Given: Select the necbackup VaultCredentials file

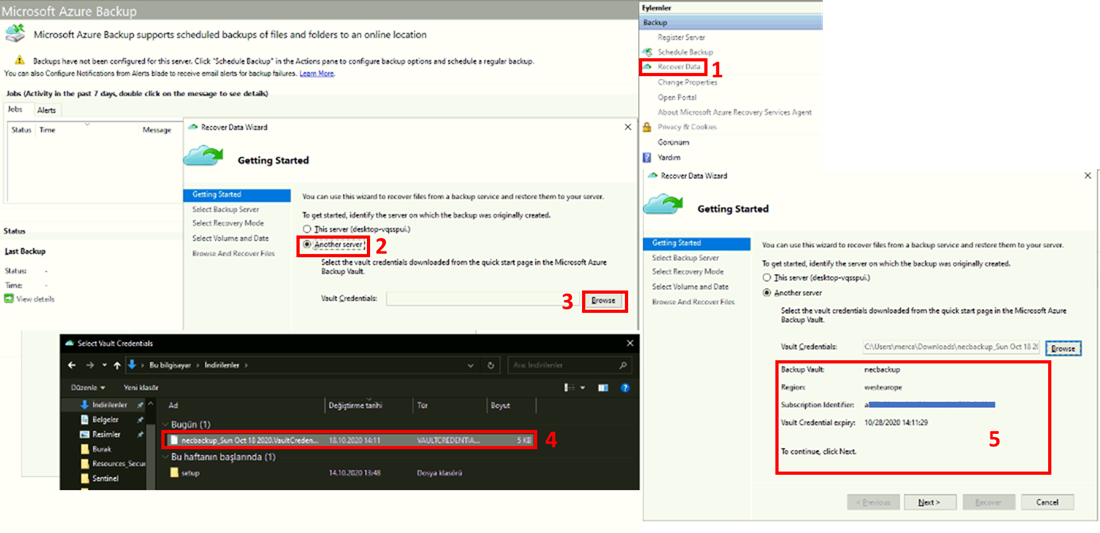Looking at the screenshot, I should [349, 440].
